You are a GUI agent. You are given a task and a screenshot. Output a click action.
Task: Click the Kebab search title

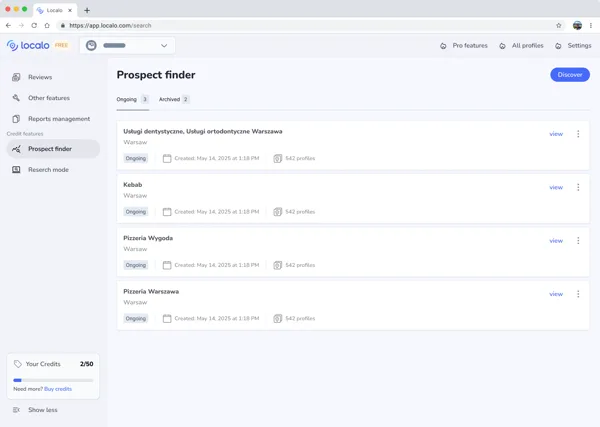(133, 185)
